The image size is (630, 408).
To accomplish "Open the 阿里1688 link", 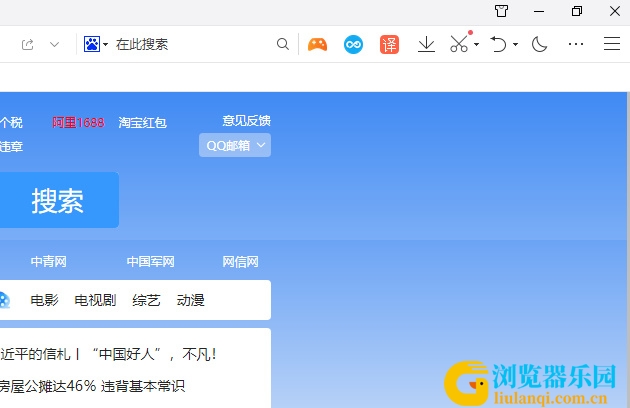I will tap(78, 122).
